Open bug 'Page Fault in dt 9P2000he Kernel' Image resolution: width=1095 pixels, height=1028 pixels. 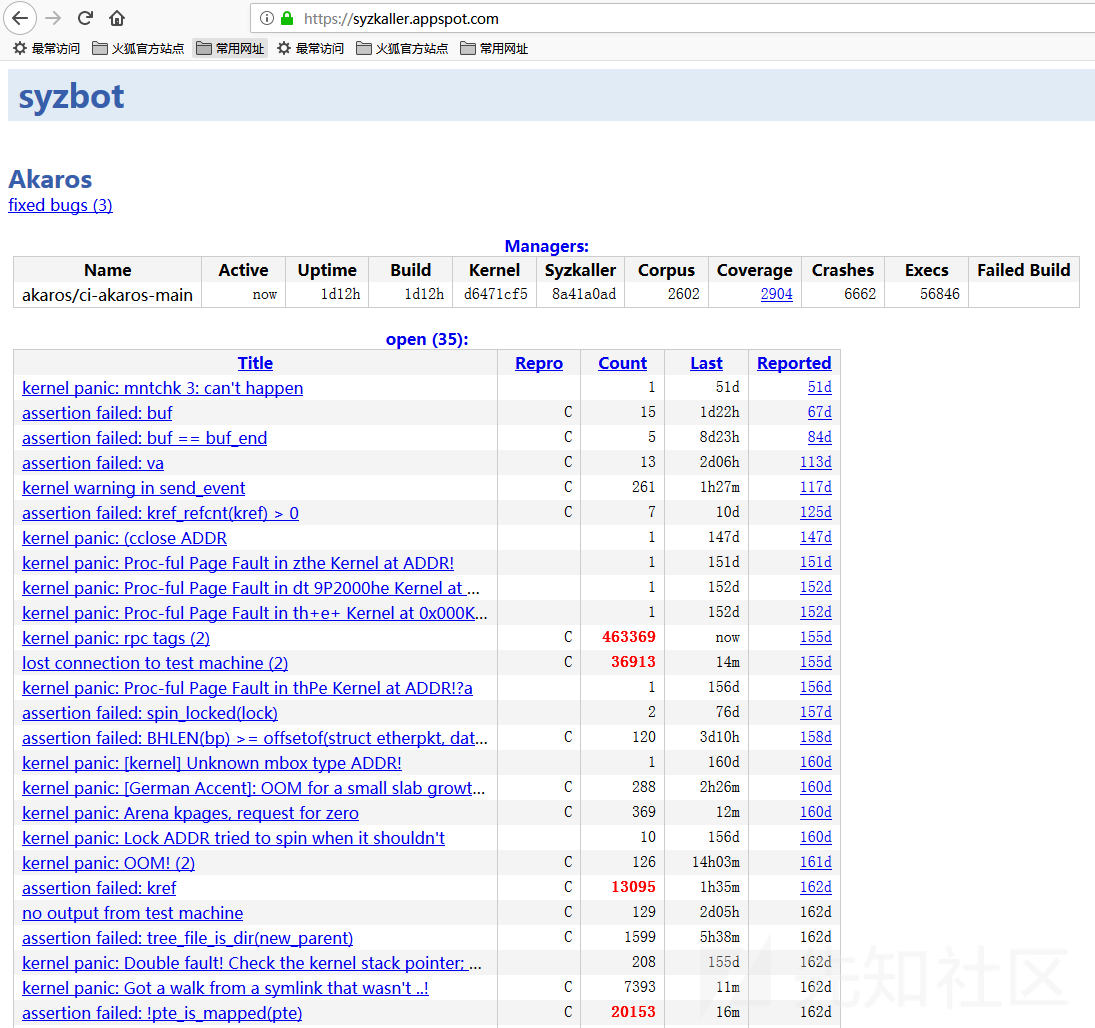pos(251,589)
